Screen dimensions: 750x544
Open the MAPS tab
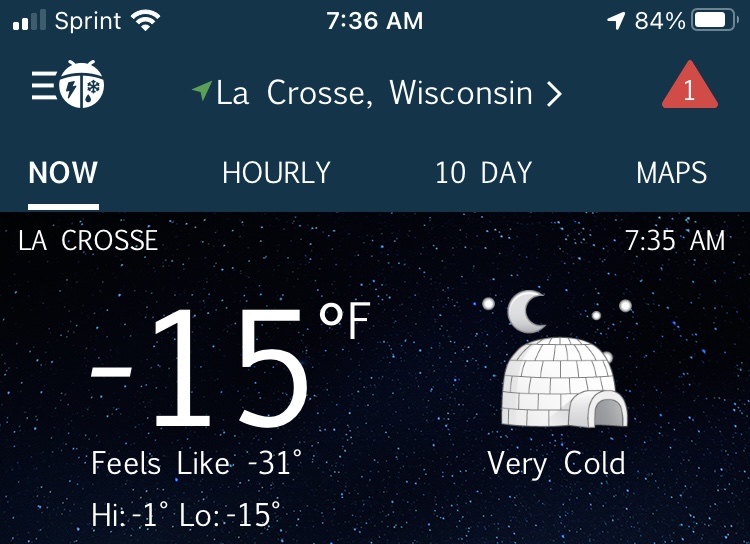pyautogui.click(x=671, y=173)
